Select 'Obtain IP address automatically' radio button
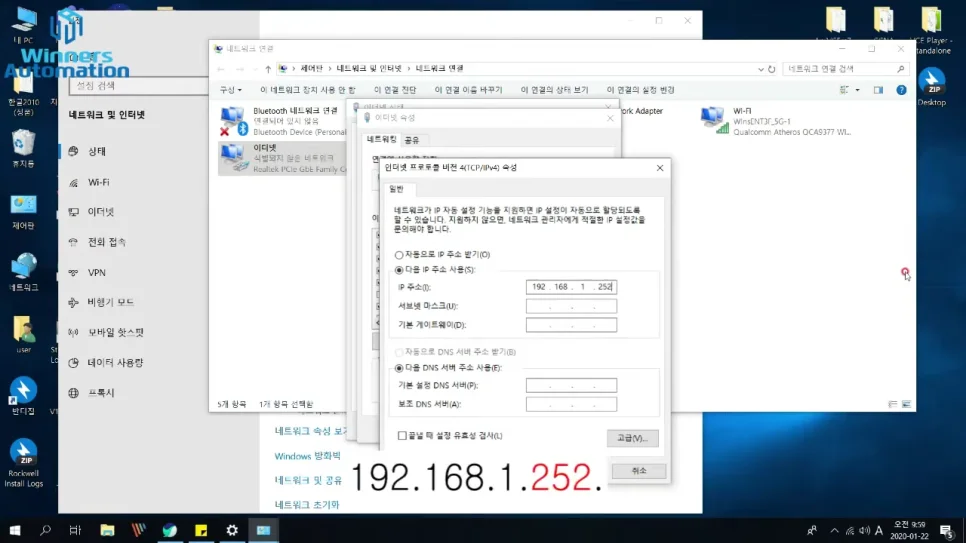Image resolution: width=966 pixels, height=543 pixels. (x=399, y=255)
